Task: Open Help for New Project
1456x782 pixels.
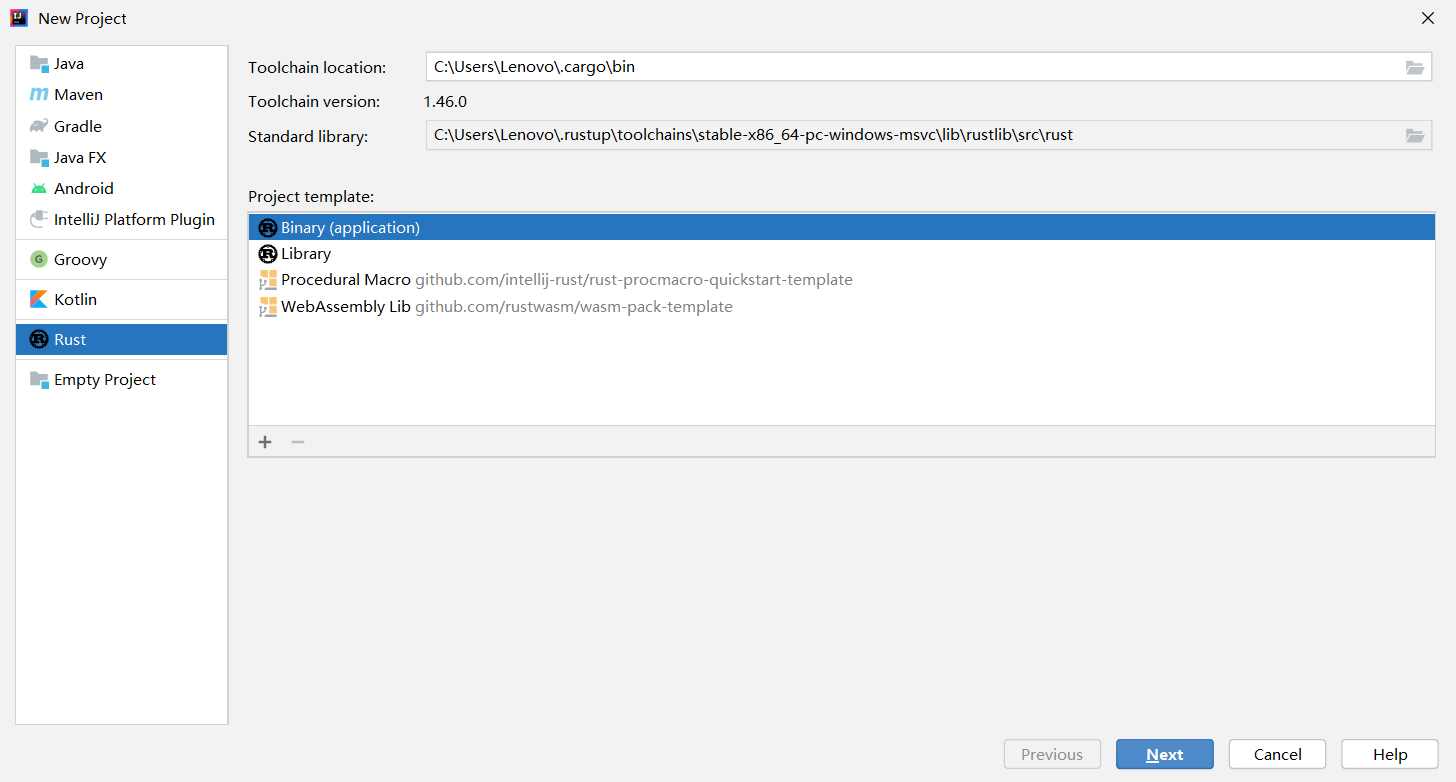Action: pyautogui.click(x=1390, y=754)
